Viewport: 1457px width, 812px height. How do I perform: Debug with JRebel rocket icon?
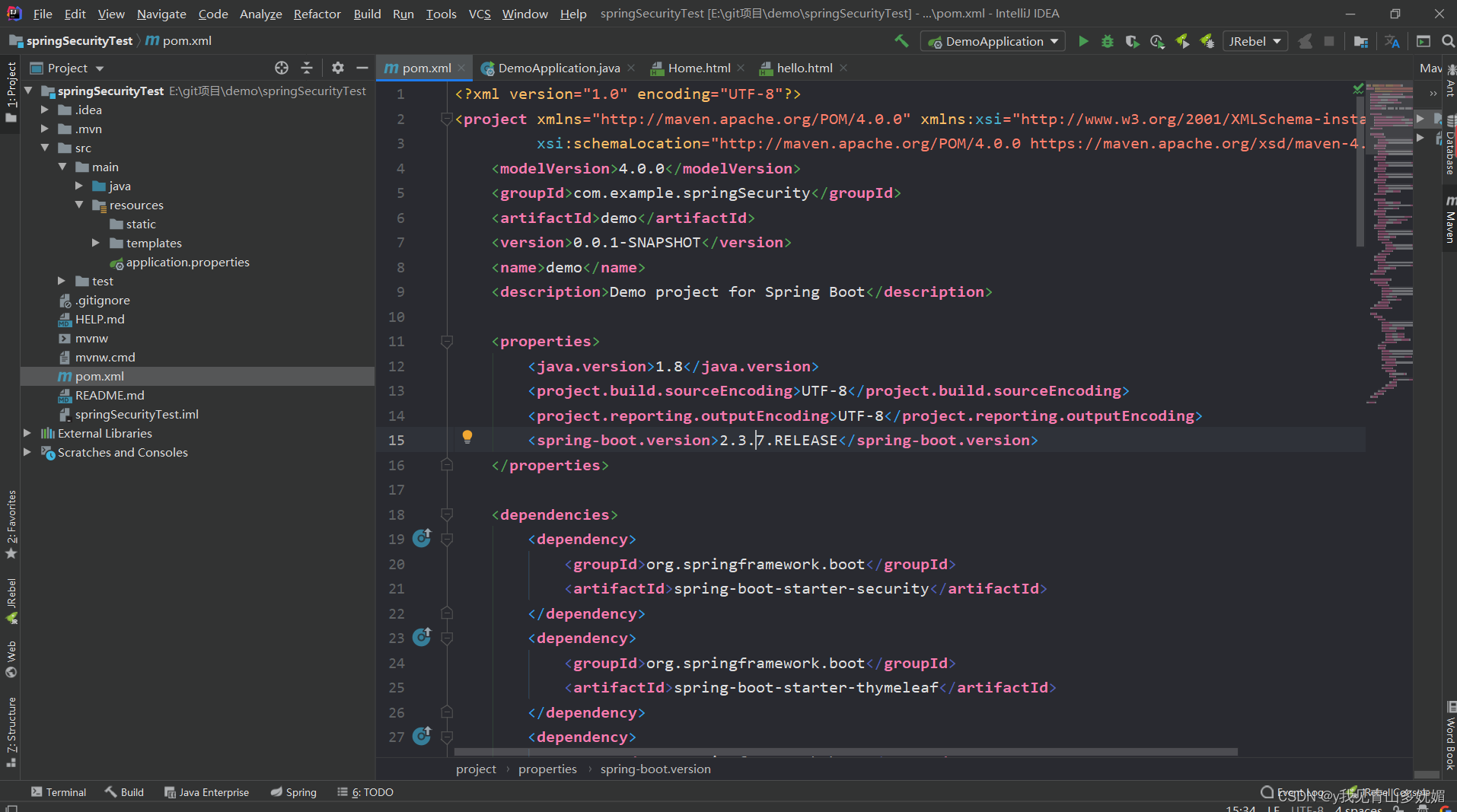[1207, 41]
